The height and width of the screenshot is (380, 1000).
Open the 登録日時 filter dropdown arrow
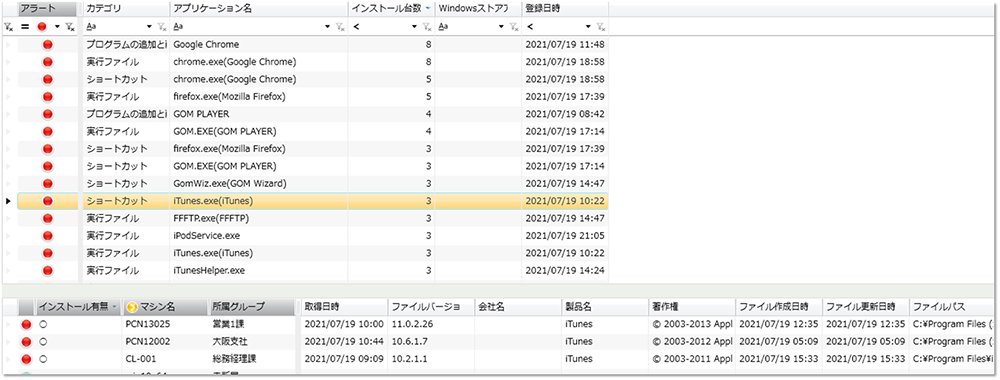587,27
